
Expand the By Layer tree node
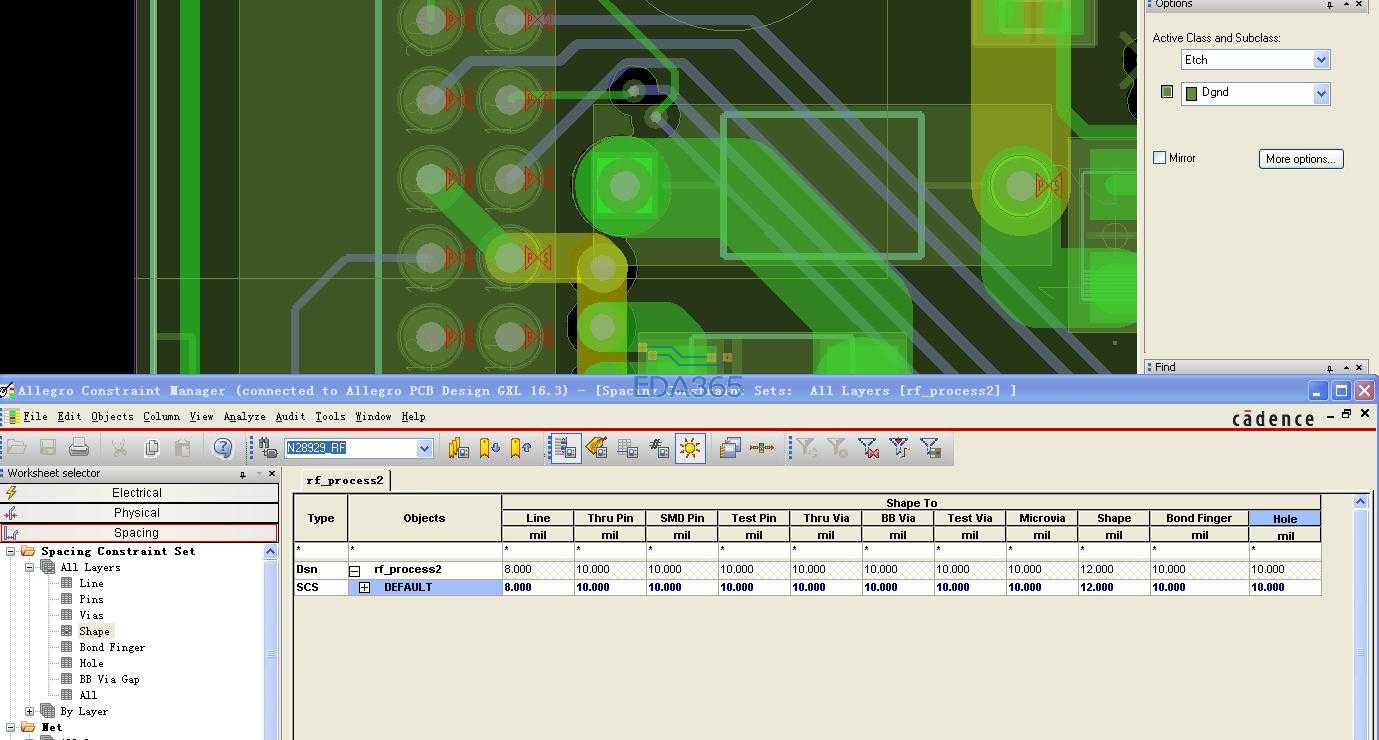(30, 712)
